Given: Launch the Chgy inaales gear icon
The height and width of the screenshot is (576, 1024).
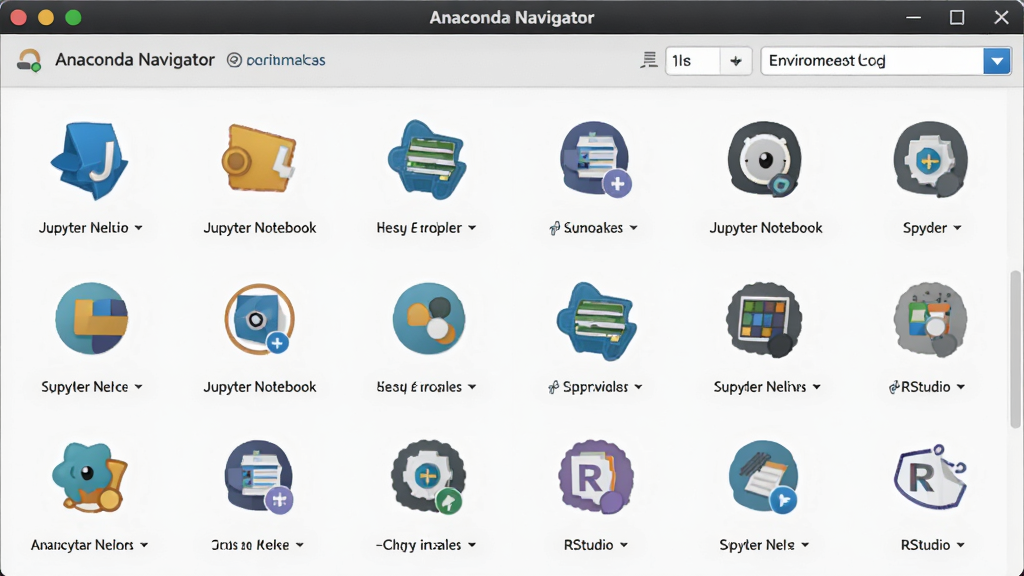Looking at the screenshot, I should pyautogui.click(x=428, y=477).
